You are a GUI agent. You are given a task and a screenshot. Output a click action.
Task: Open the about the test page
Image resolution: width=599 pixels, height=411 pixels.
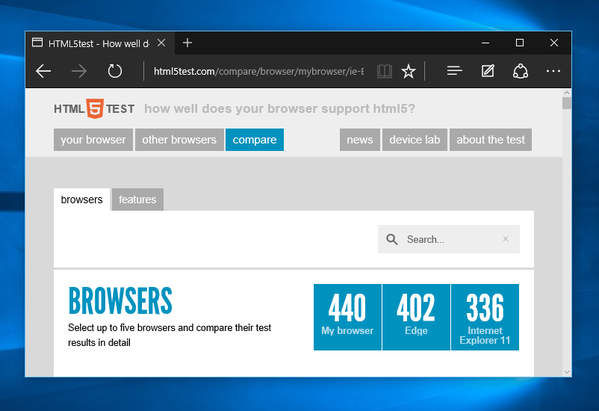491,140
